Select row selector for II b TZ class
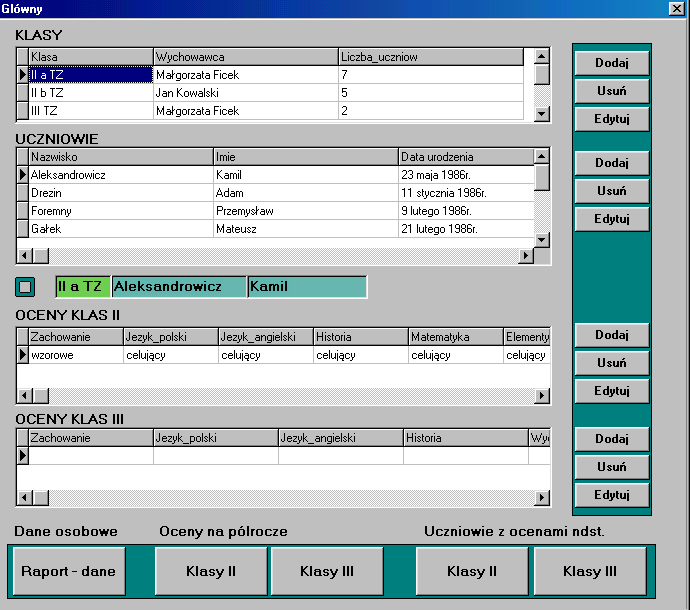Image resolution: width=690 pixels, height=610 pixels. click(x=22, y=93)
